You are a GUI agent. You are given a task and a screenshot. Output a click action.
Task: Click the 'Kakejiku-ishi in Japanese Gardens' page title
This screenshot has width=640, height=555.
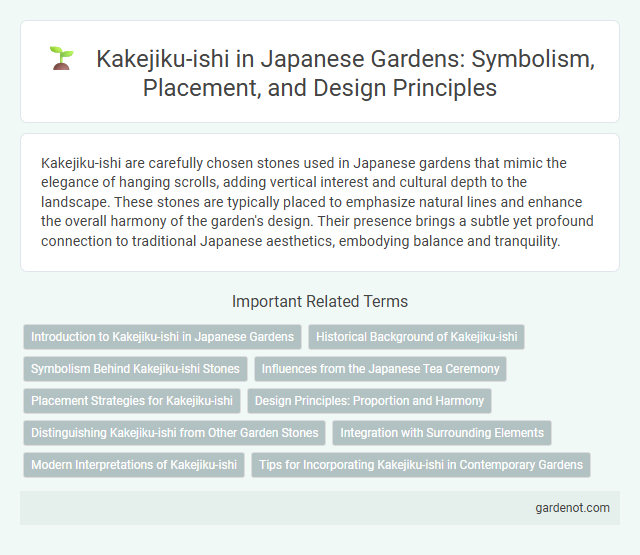345,73
